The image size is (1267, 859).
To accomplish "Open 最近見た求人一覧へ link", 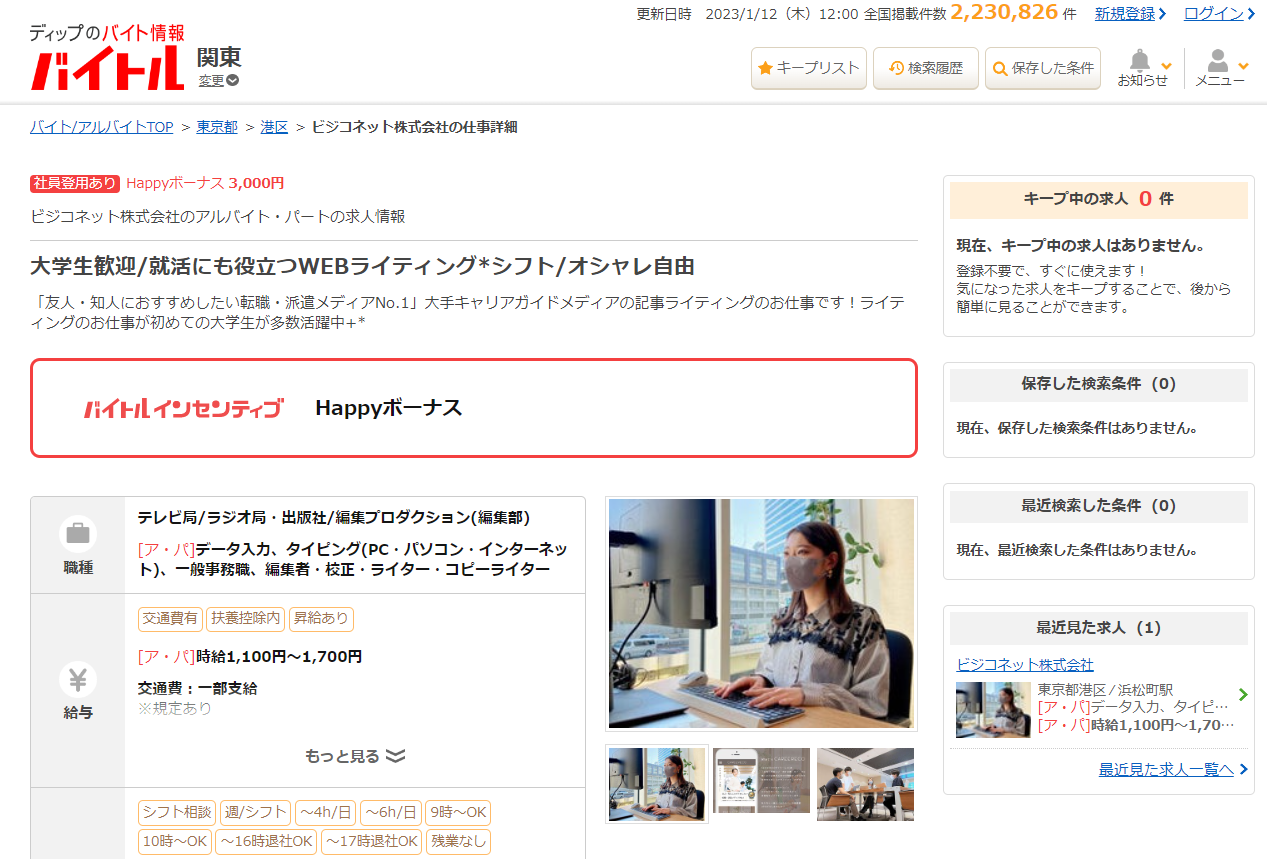I will pos(1166,769).
